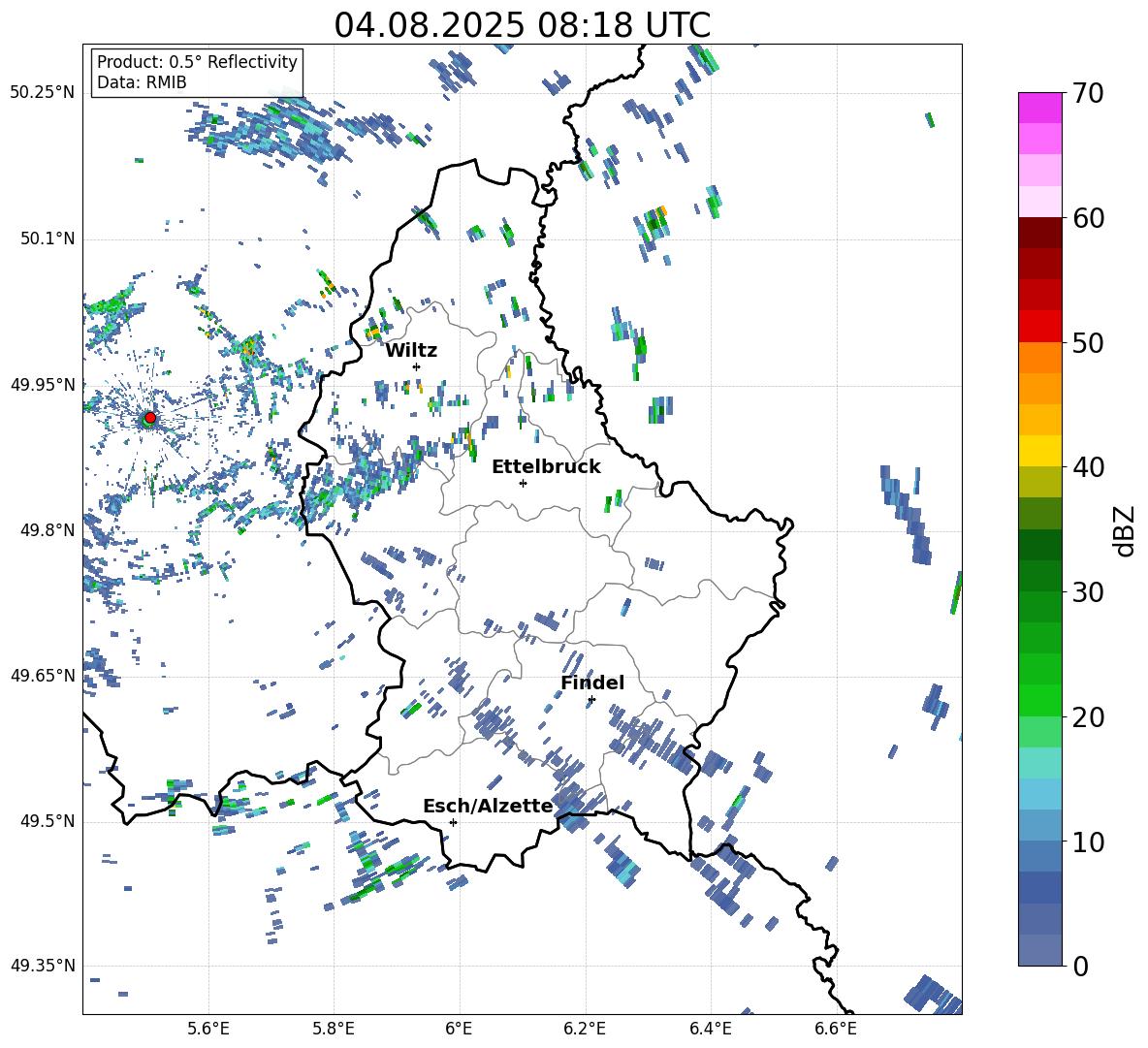Screen dimensions: 1148x1048
Task: Click the 30 colorbar tick label
Action: pyautogui.click(x=1088, y=592)
